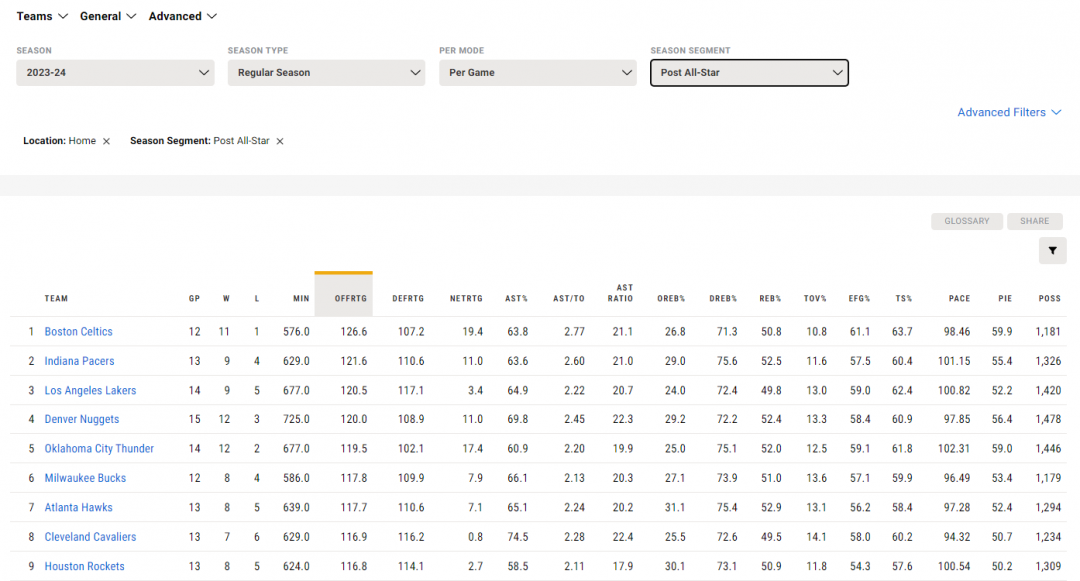The height and width of the screenshot is (581, 1080).
Task: Open Houston Rockets team link
Action: point(85,567)
